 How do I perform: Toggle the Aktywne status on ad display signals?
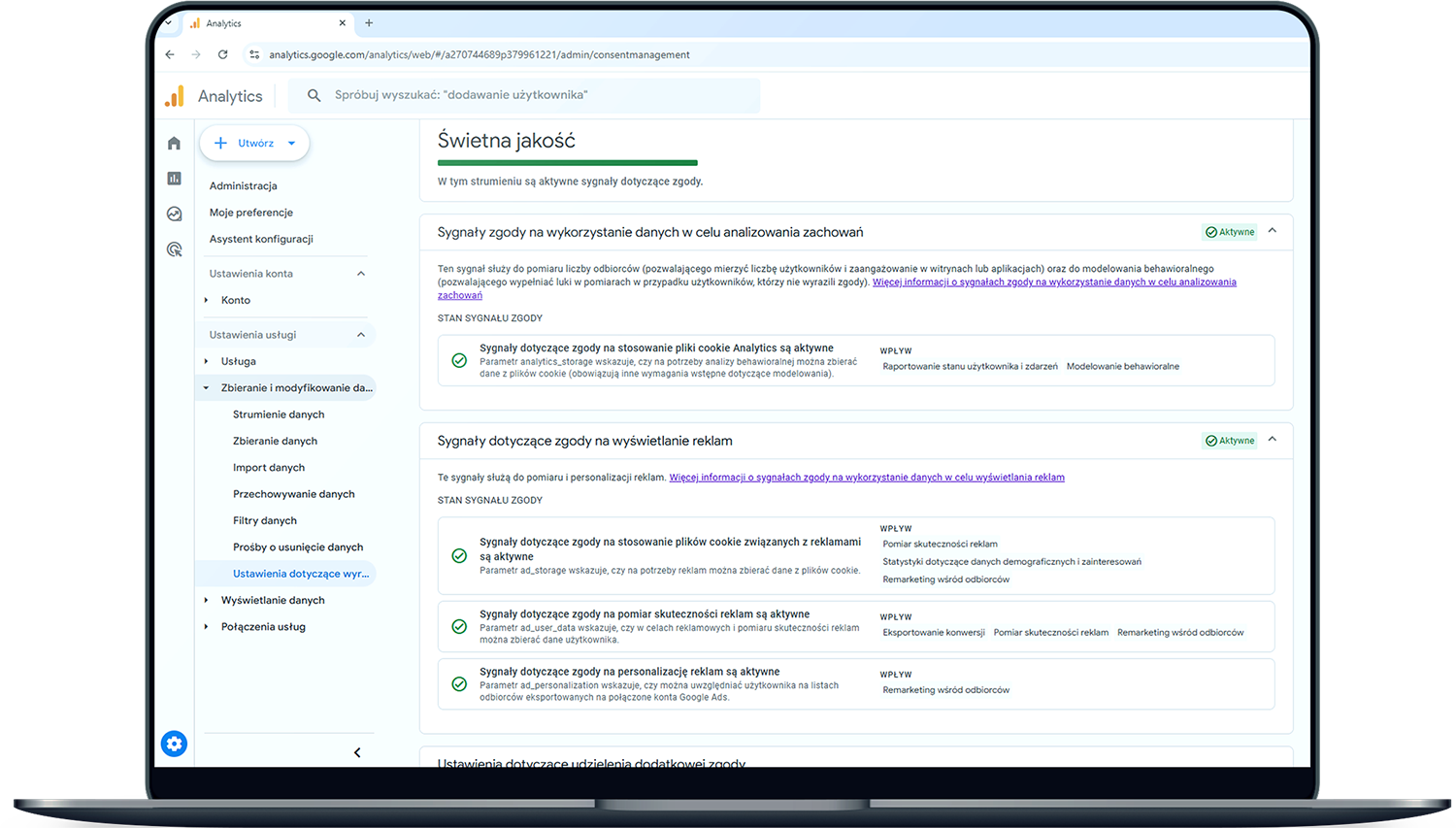point(1229,440)
